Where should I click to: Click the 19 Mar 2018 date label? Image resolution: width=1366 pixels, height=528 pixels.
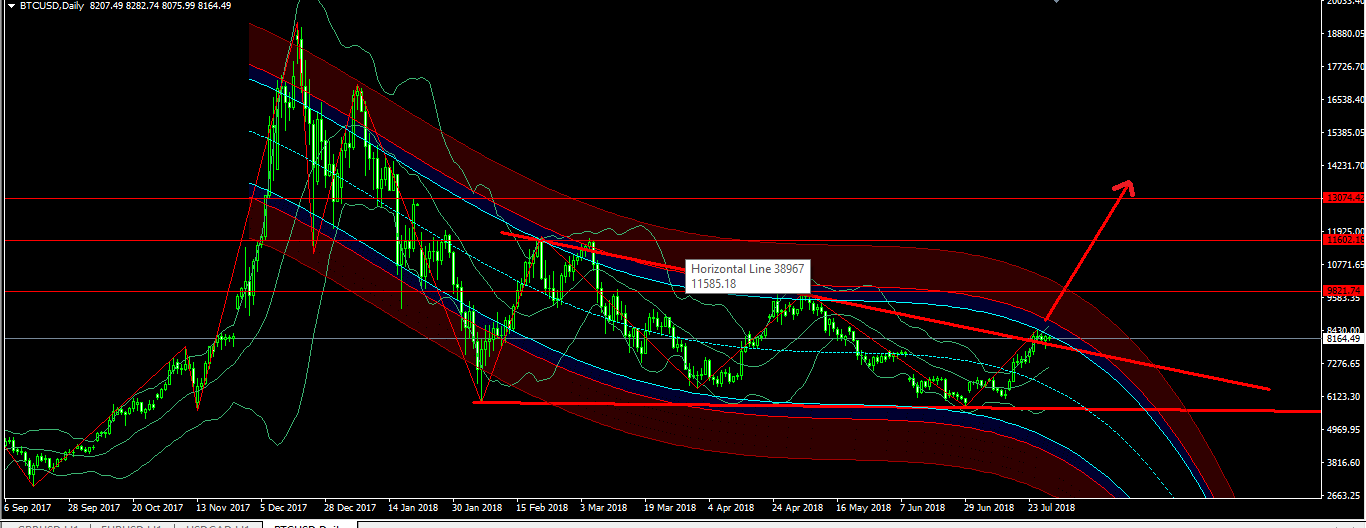[x=670, y=507]
